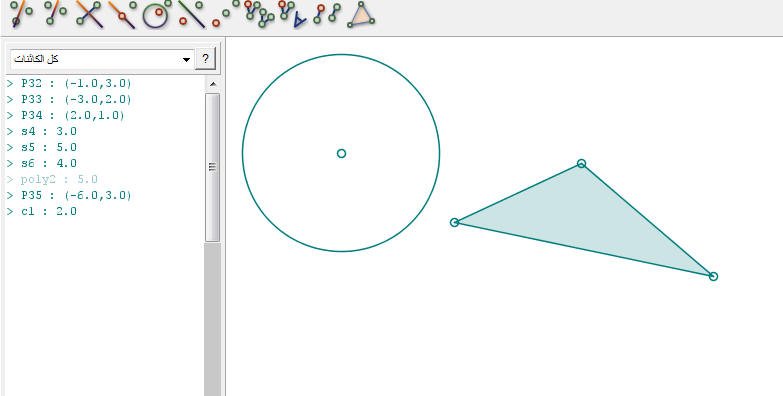Select the first orange line tool icon
The width and height of the screenshot is (783, 396).
click(21, 13)
